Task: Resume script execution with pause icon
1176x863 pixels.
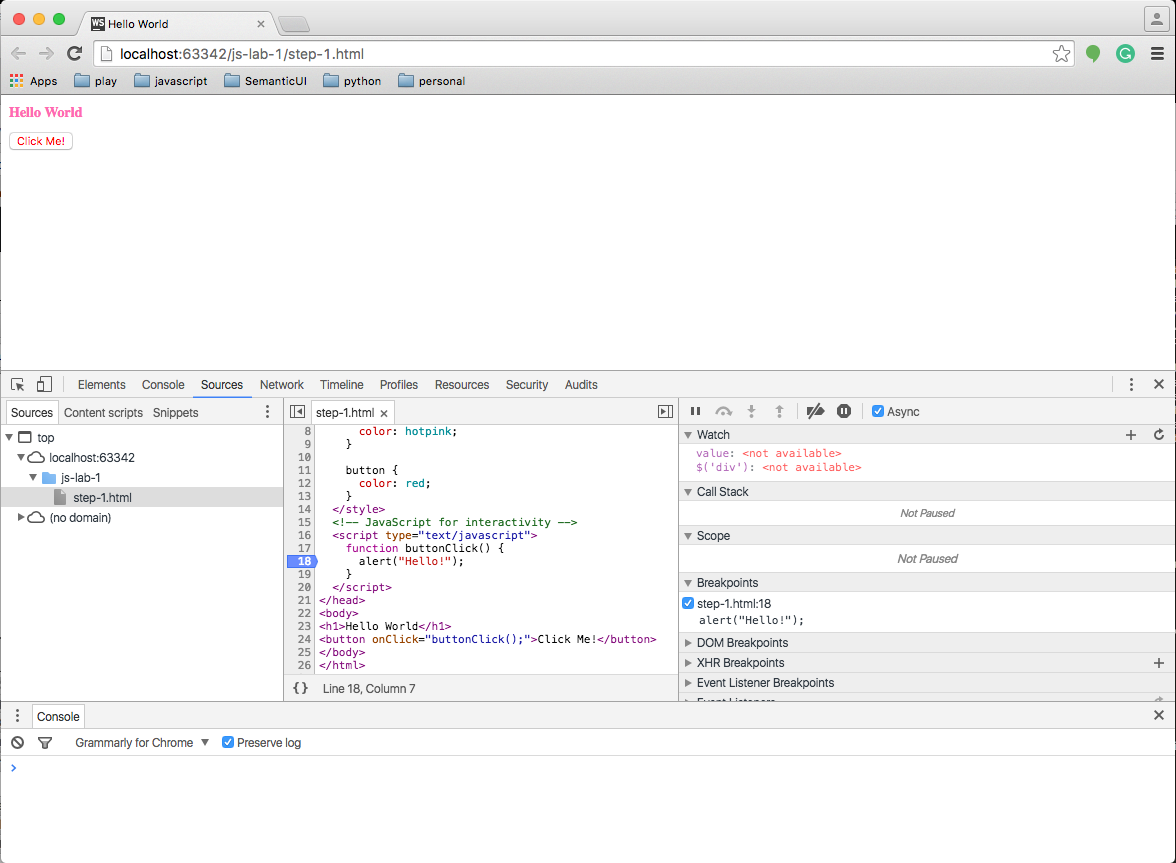Action: (695, 411)
